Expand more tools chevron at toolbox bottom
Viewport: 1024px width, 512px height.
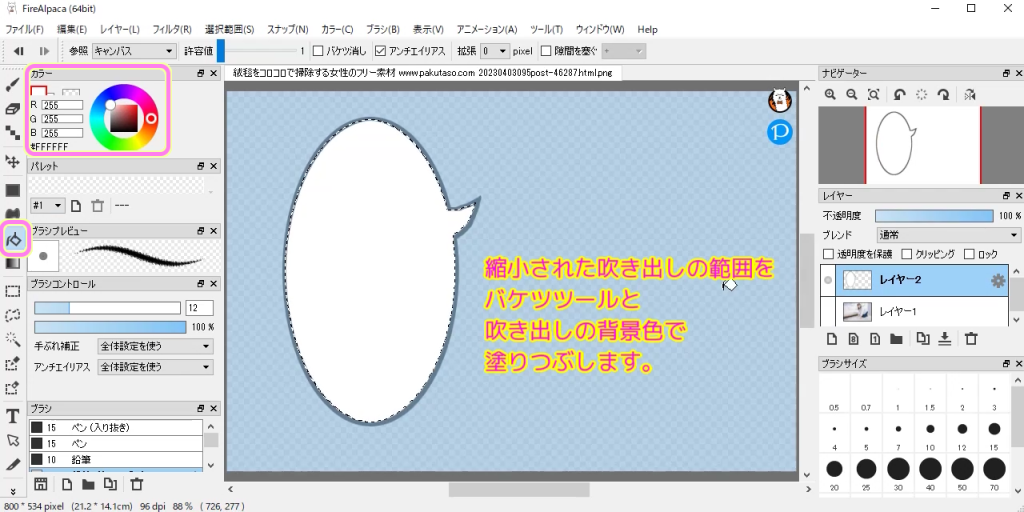pos(12,491)
